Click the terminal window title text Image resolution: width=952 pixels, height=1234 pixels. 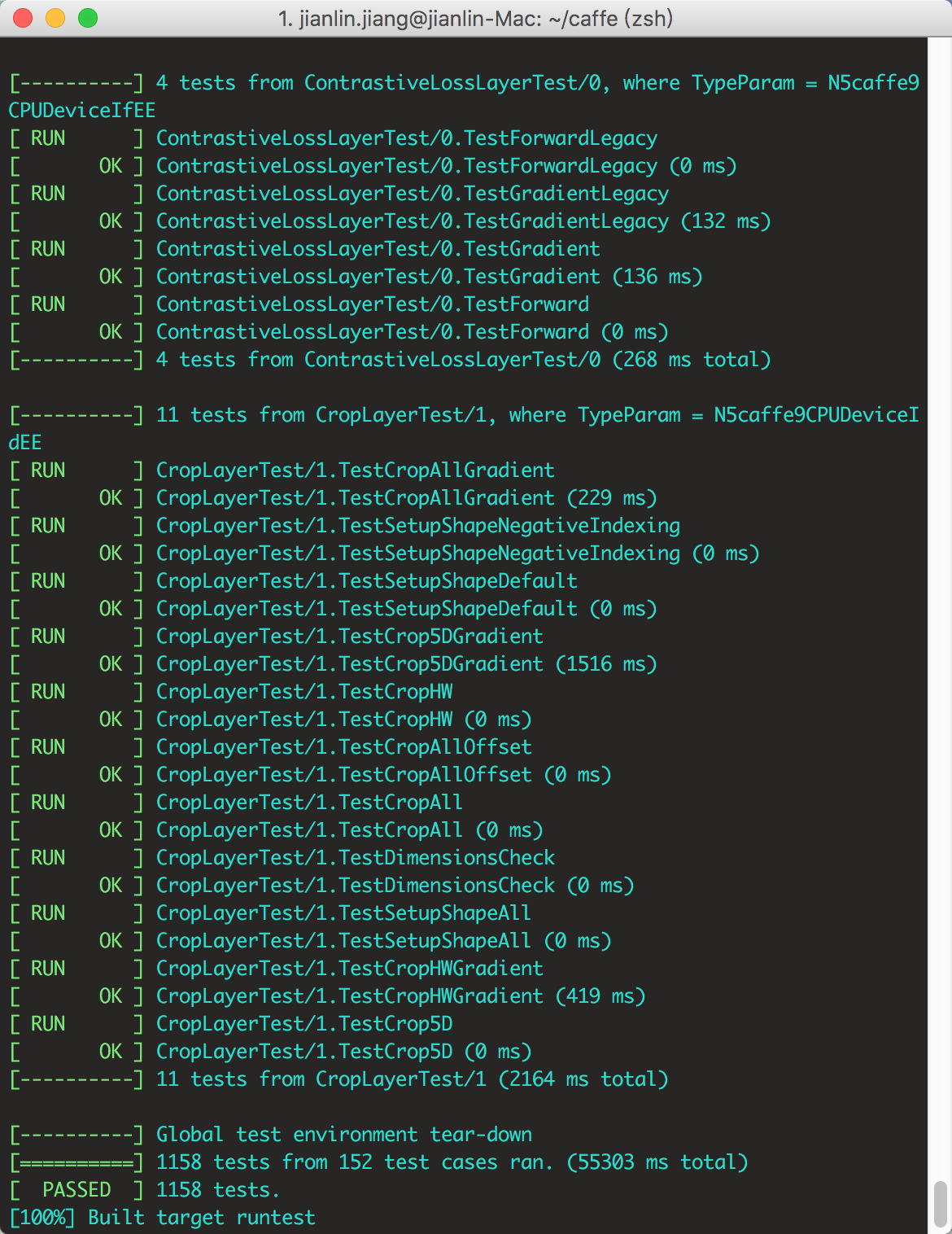[476, 18]
